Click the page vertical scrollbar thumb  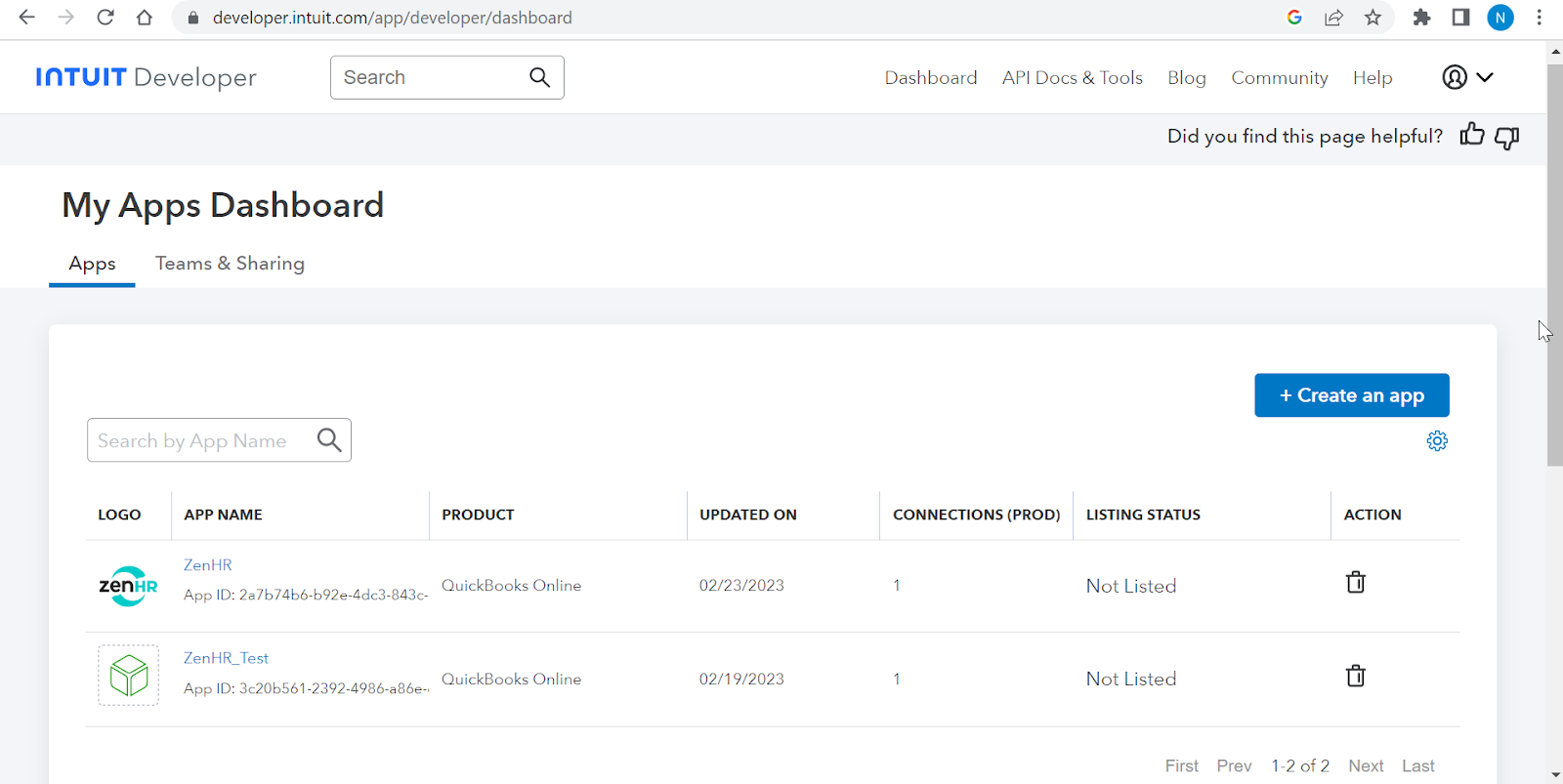(x=1554, y=264)
